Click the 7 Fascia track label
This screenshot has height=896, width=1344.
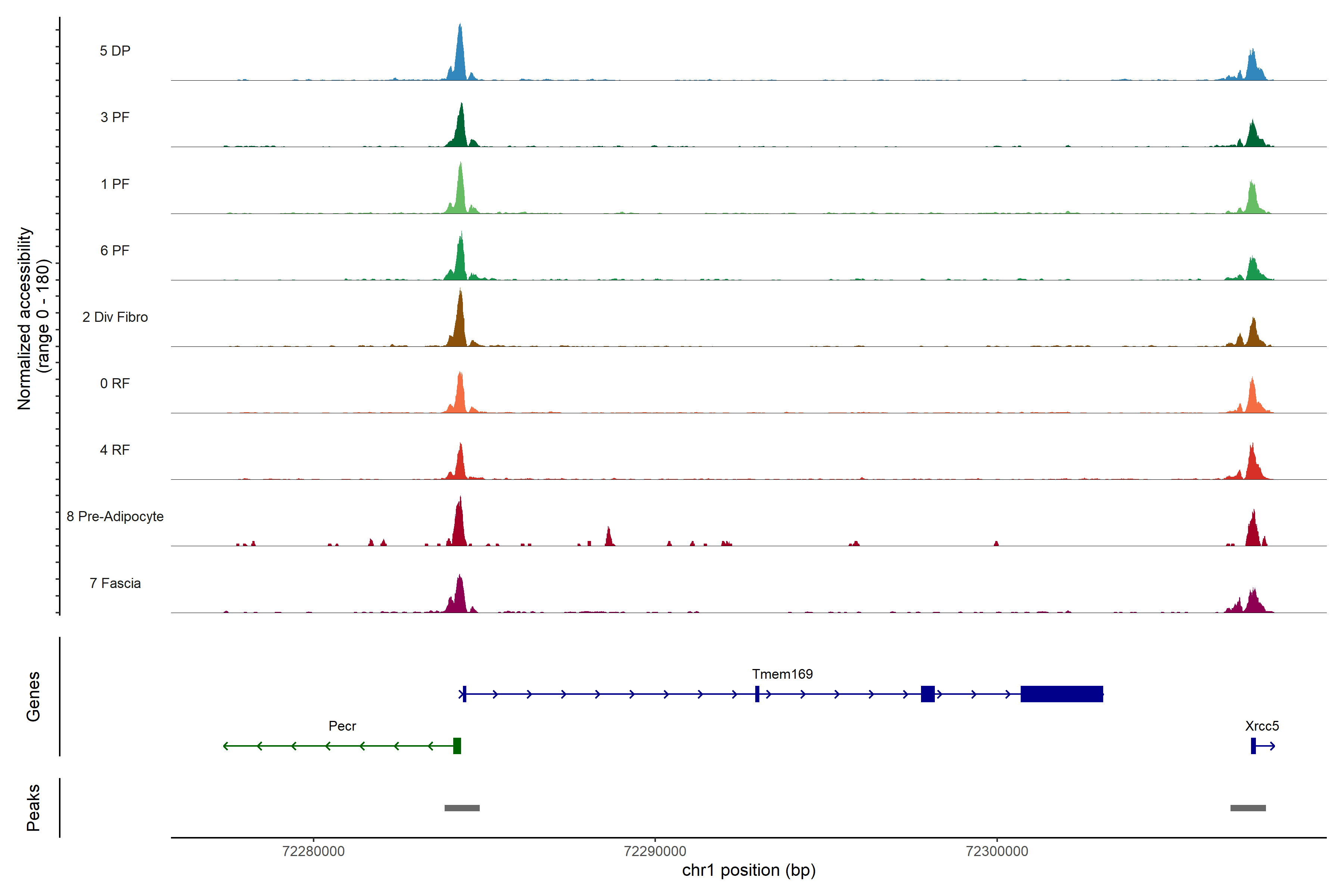pyautogui.click(x=115, y=584)
